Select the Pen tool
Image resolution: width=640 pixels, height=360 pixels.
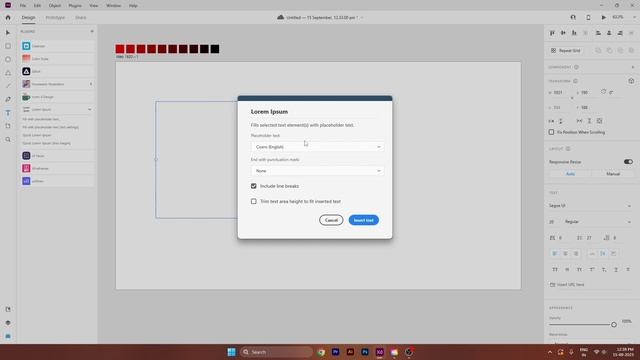(x=8, y=99)
